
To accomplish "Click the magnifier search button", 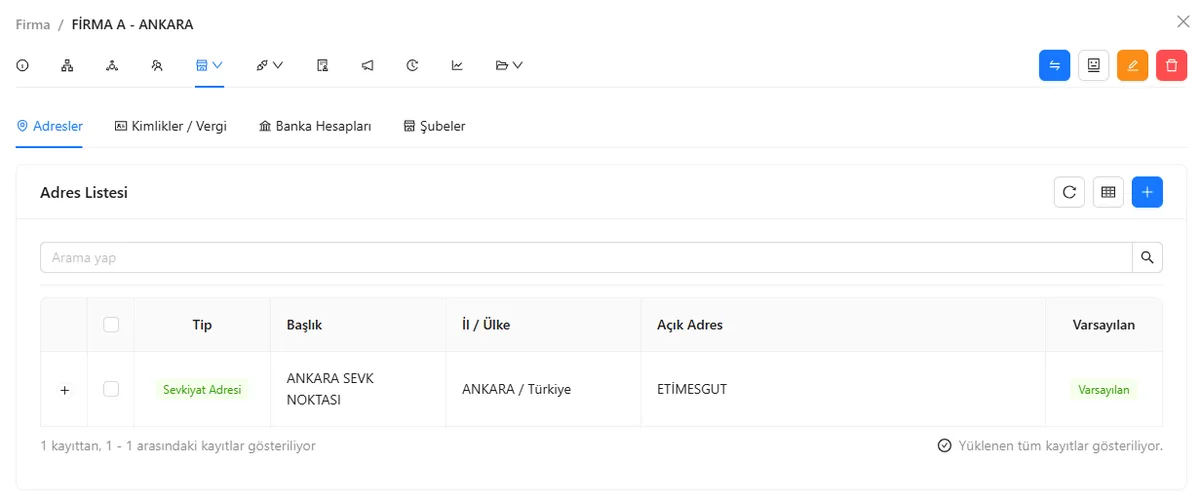I will 1147,257.
